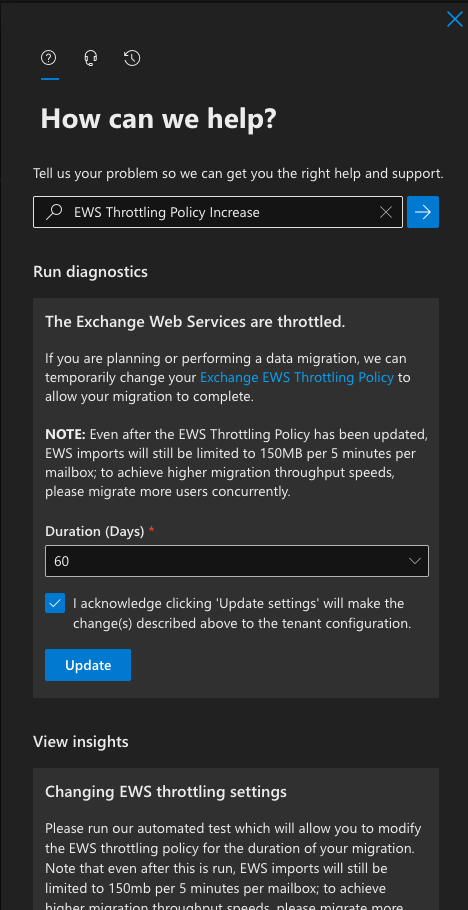The image size is (468, 910).
Task: Click the magnifier icon in search box
Action: 54,212
